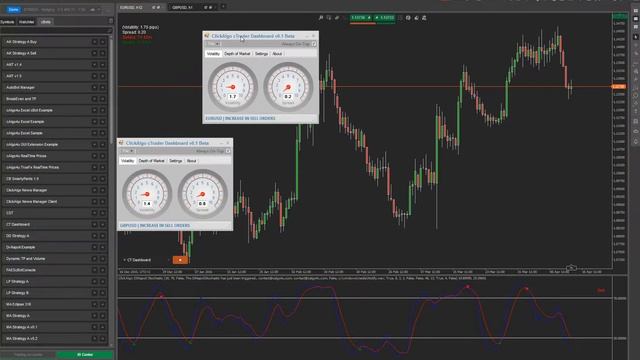This screenshot has width=640, height=360.
Task: Click the panel layout icon beside cBots tab
Action: pos(110,21)
